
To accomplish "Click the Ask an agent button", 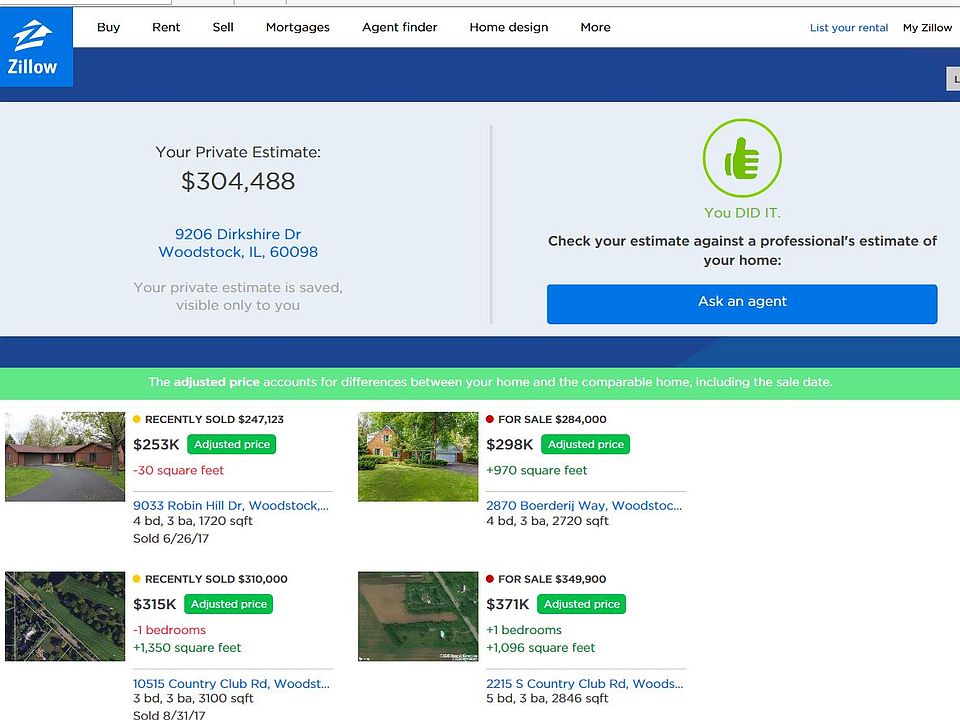I will pos(742,304).
